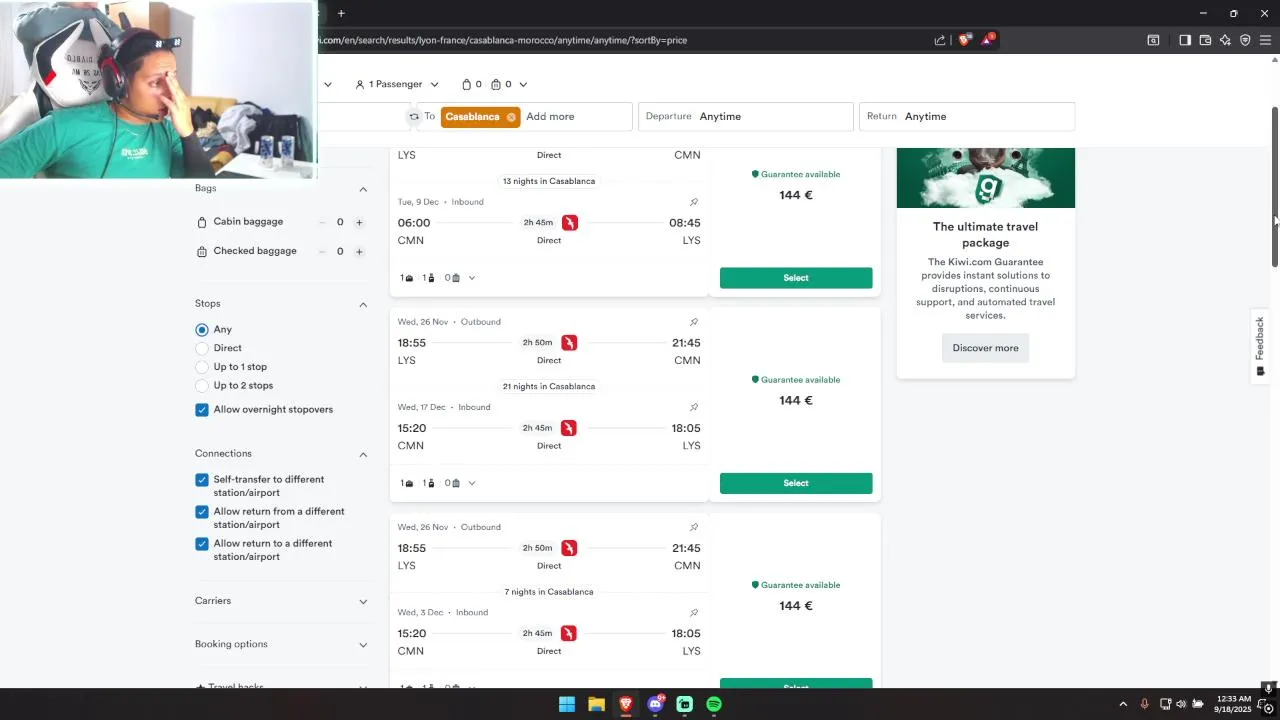Expand the Carriers filter section
This screenshot has height=720, width=1280.
(363, 601)
